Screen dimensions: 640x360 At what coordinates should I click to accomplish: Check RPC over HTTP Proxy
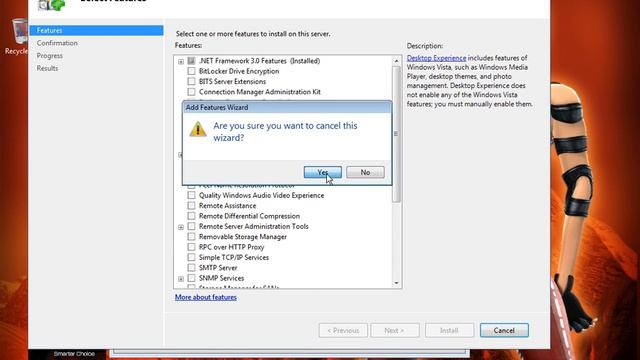pyautogui.click(x=191, y=247)
